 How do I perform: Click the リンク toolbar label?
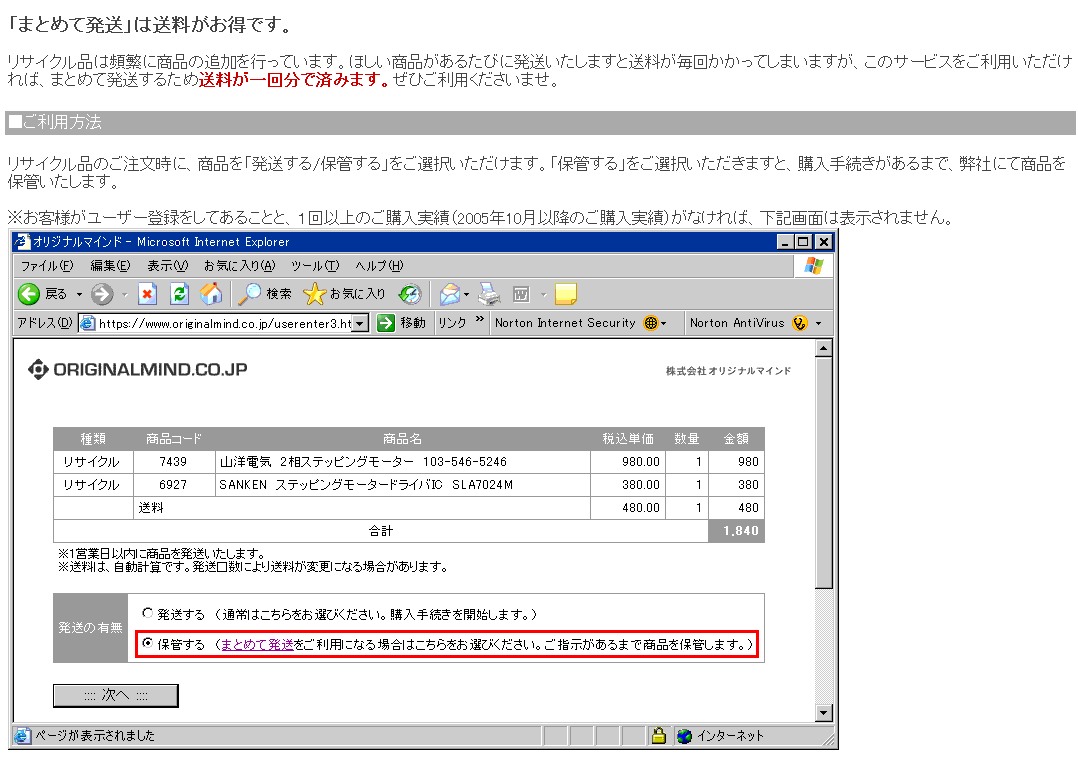point(452,323)
